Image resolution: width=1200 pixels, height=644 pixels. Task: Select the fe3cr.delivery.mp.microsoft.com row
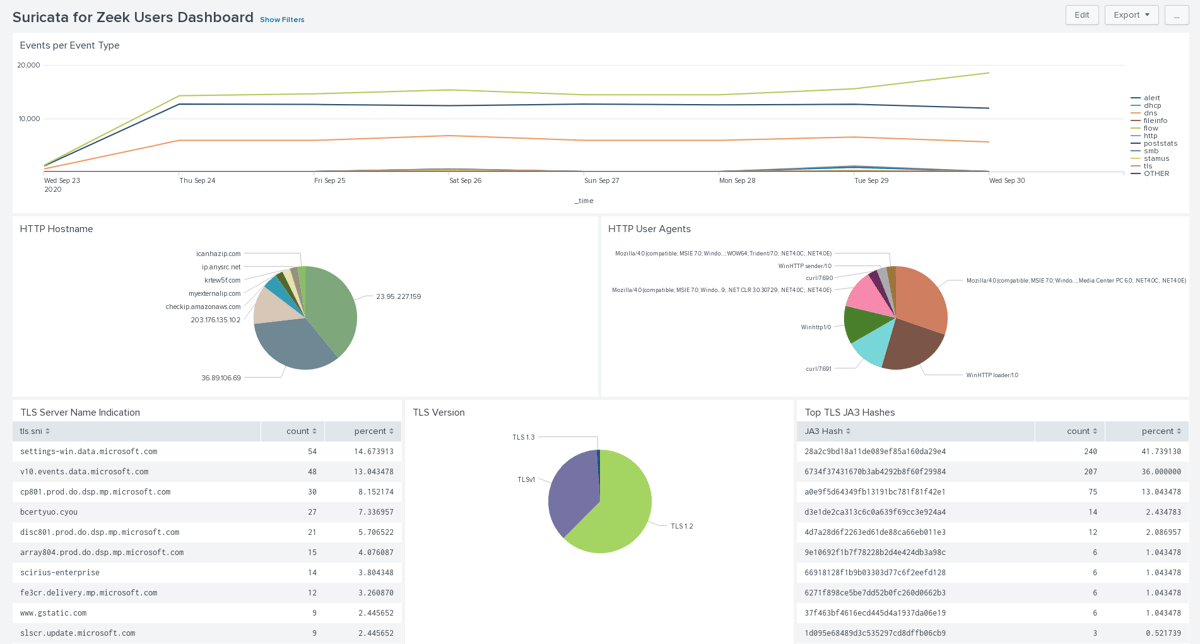(207, 593)
